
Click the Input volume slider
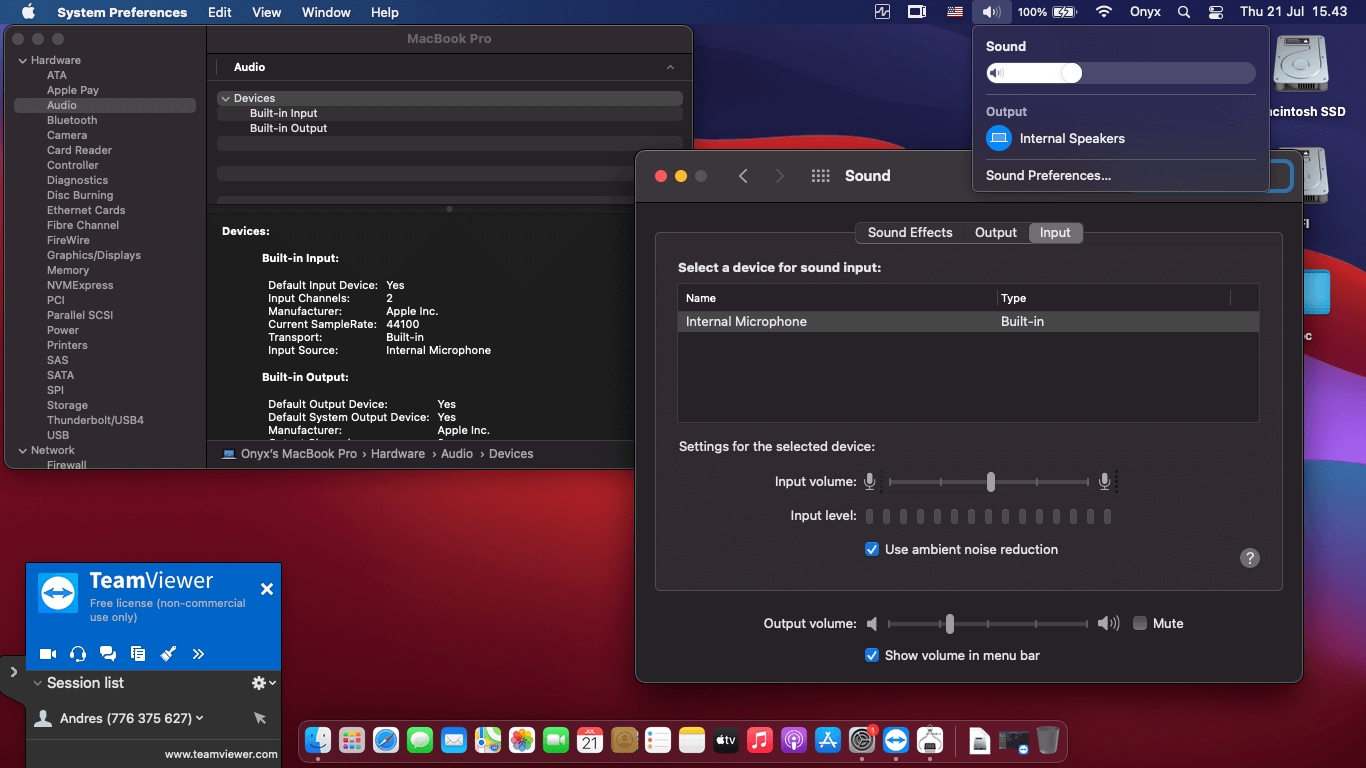[x=990, y=482]
